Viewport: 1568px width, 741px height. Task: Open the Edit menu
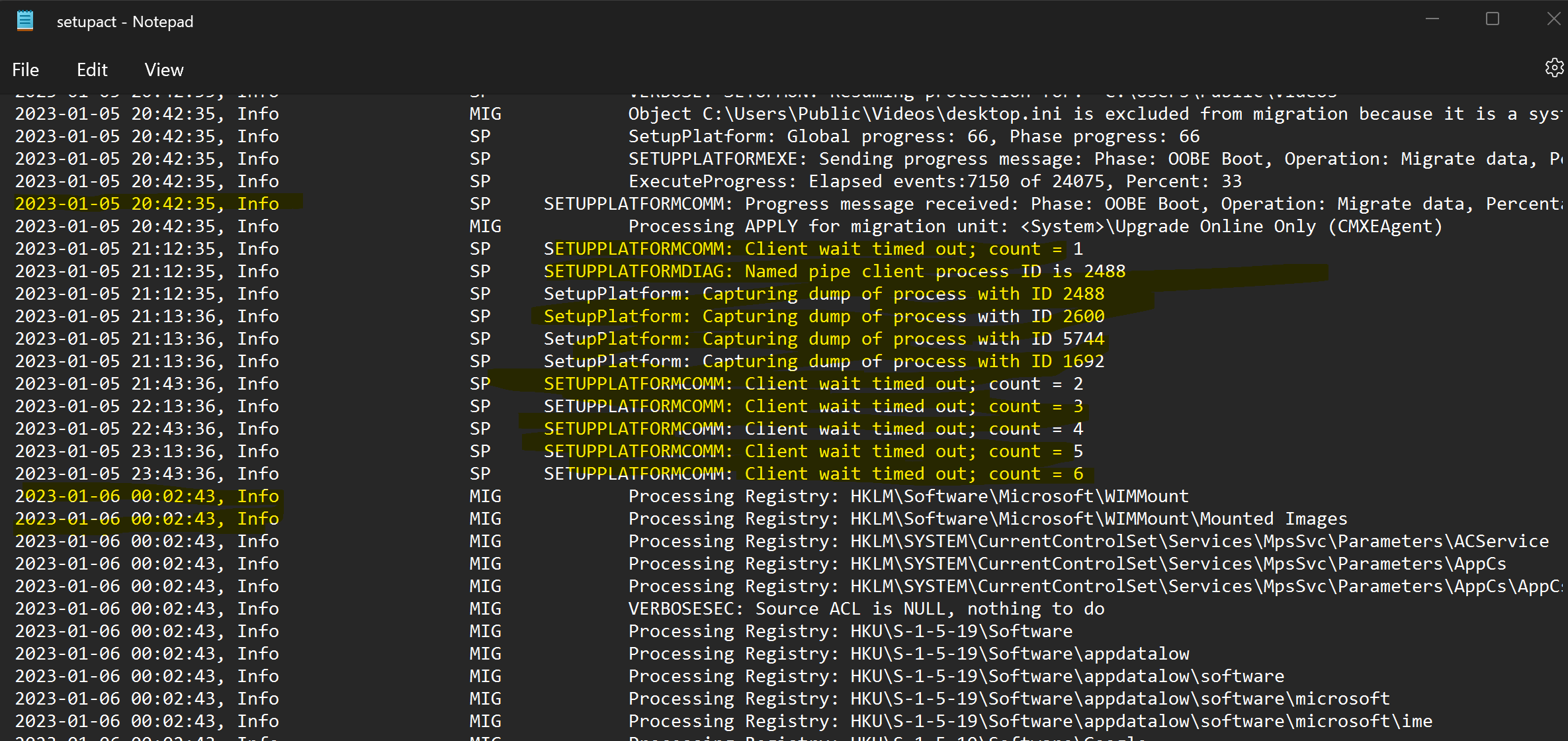(x=92, y=70)
